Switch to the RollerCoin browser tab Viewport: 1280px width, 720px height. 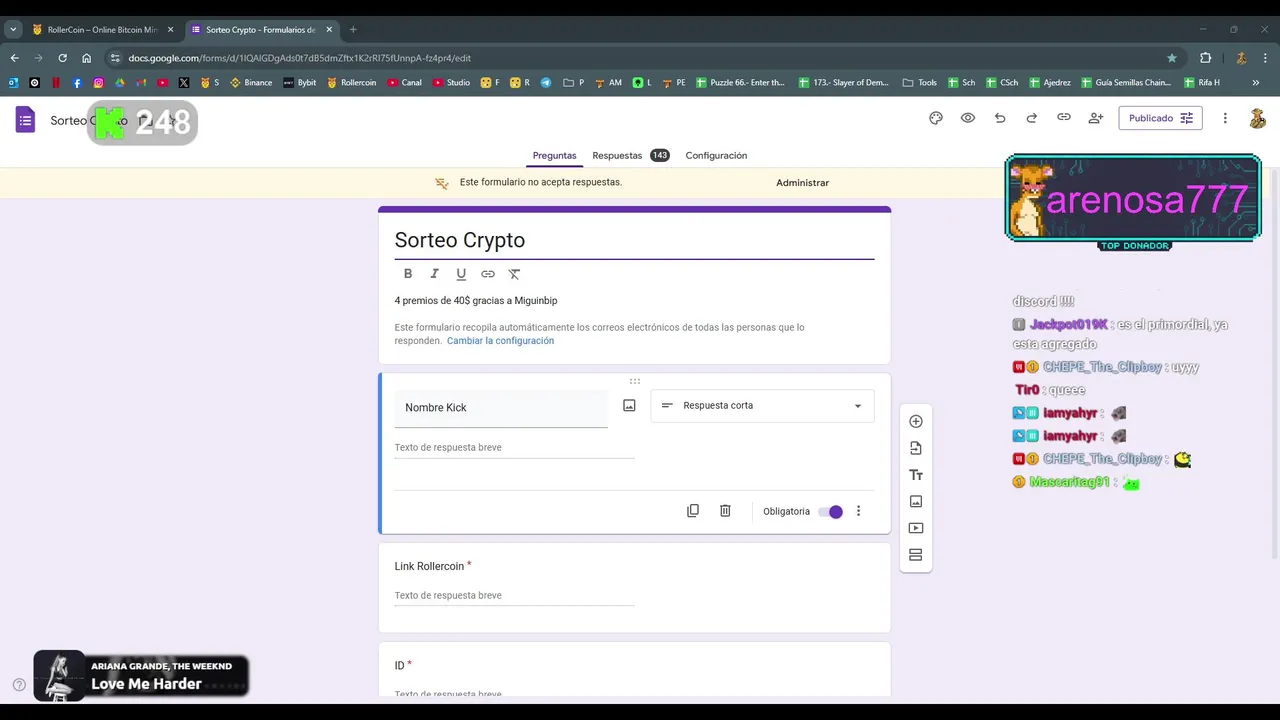(102, 30)
